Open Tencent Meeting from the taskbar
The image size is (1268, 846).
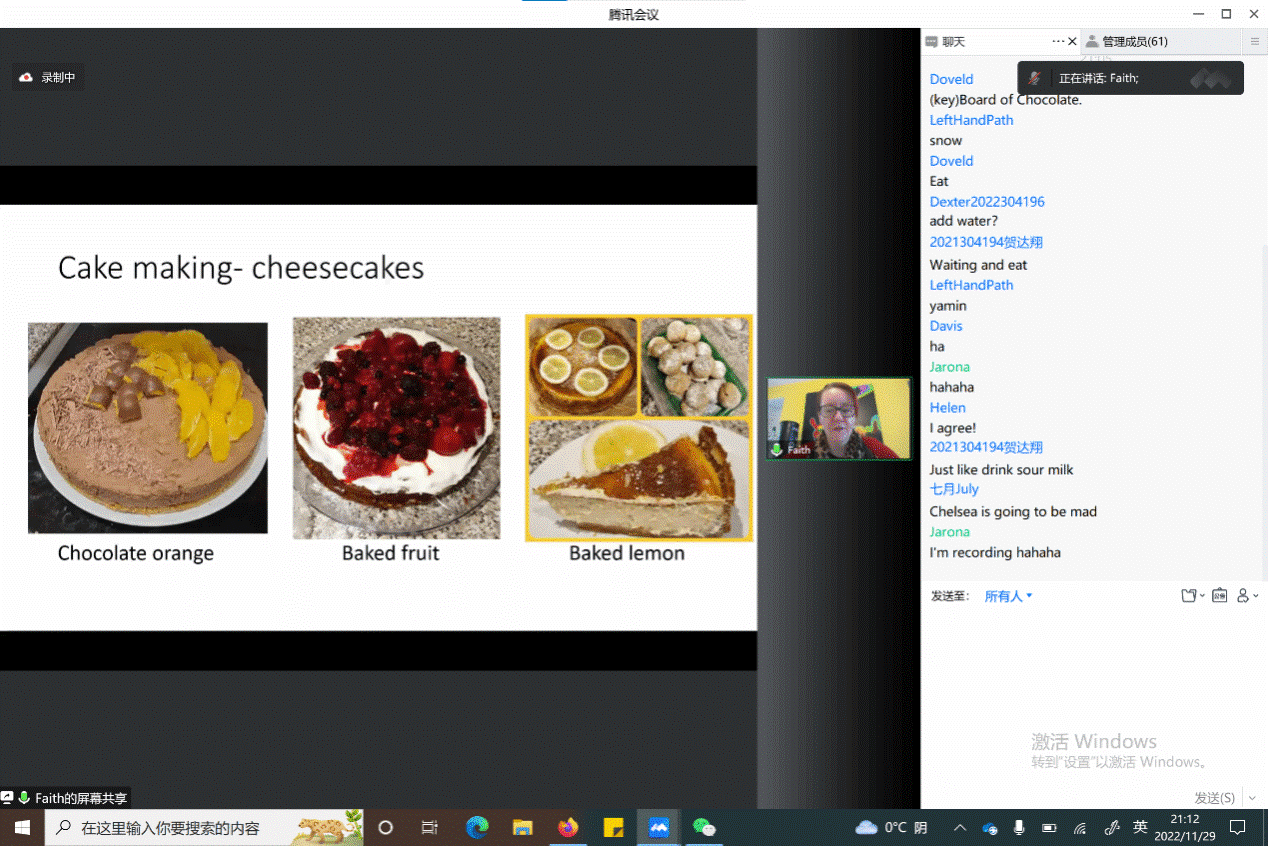tap(658, 828)
